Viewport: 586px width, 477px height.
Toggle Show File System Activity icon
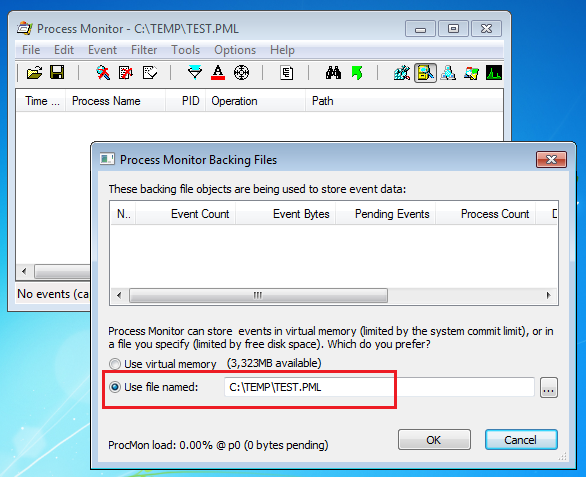click(425, 73)
